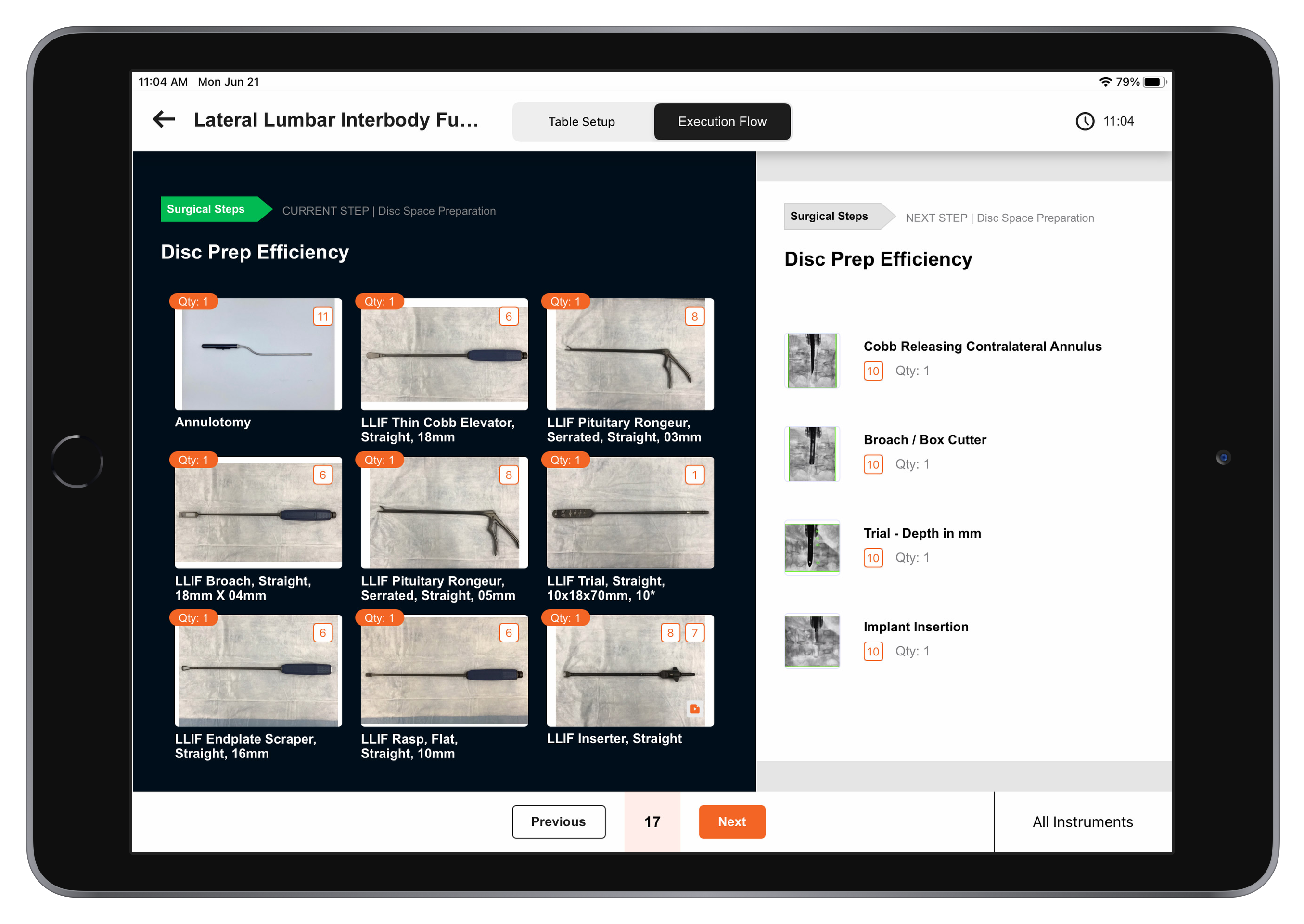
Task: Open LLIF Endplate Scraper photo
Action: click(x=258, y=670)
